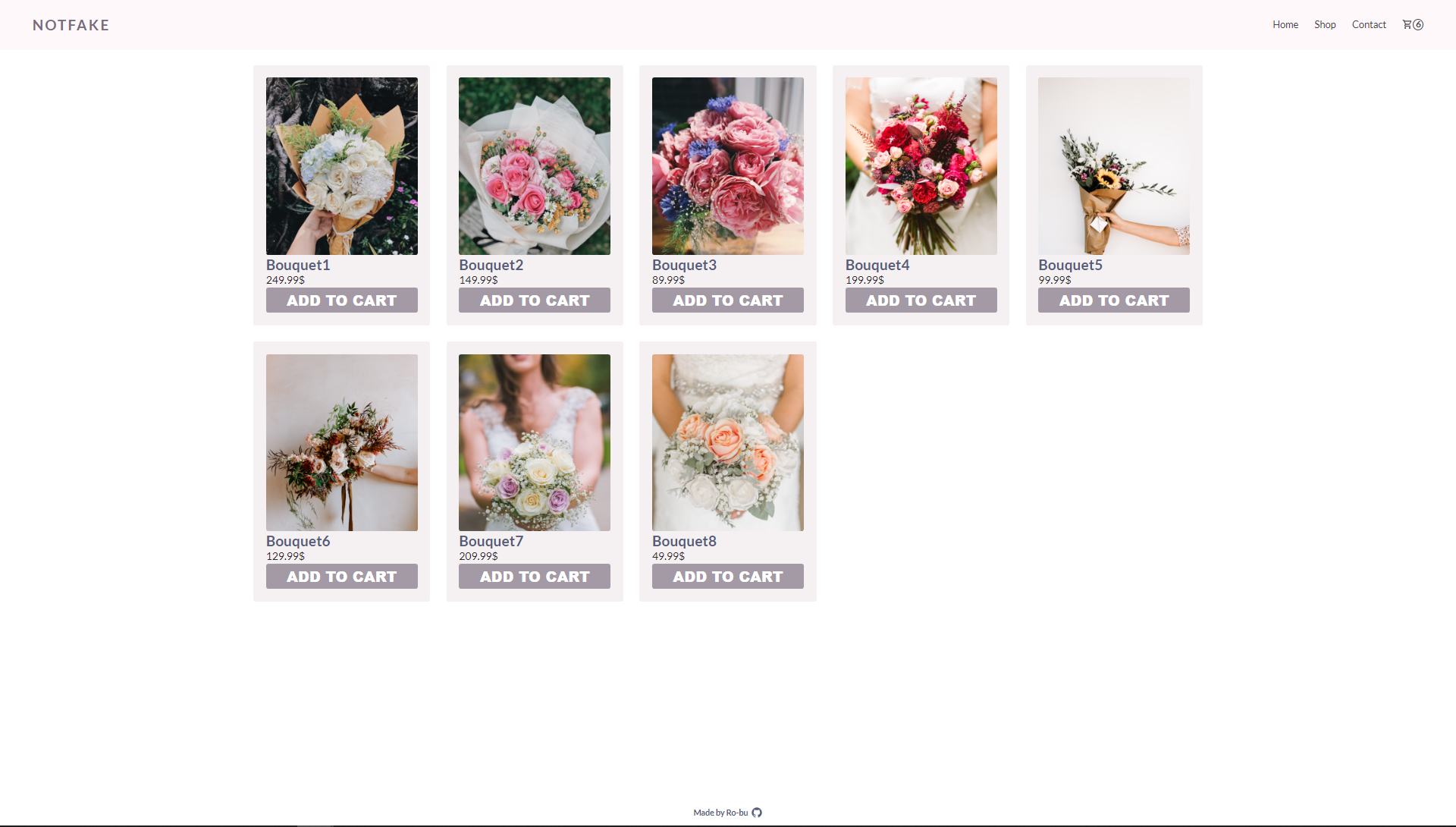
Task: Open the Made by Ro-bu link
Action: point(720,813)
